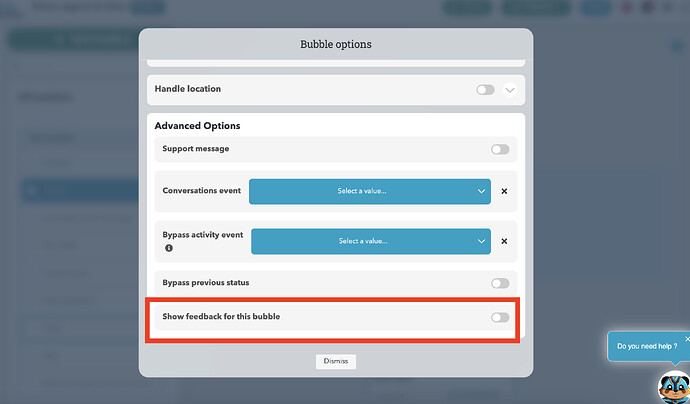Click the Conversations event label
Viewport: 690px width, 404px height.
201,191
